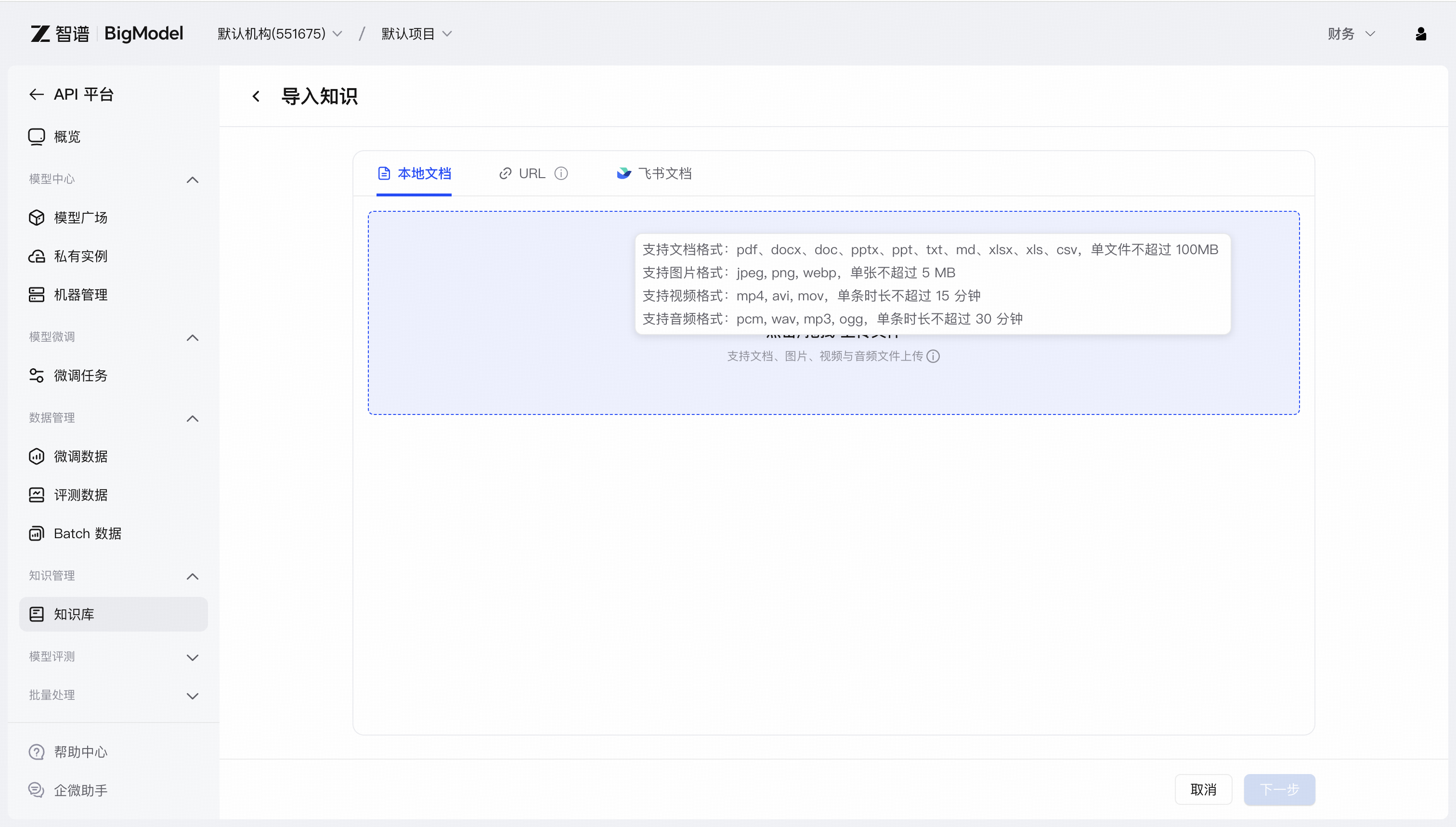Screen dimensions: 1456x827
Task: Open 私有实例 in the sidebar
Action: (x=80, y=256)
